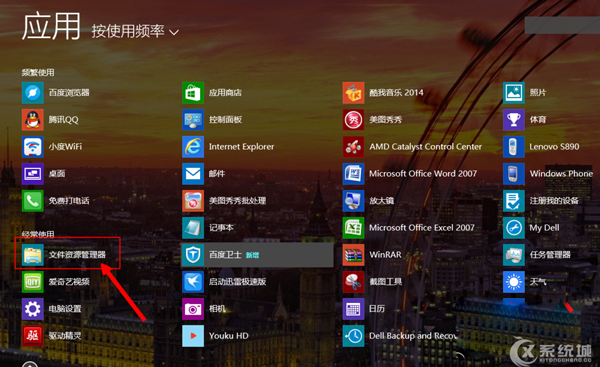Launch 百度浏览器 browser app
This screenshot has height=367, width=600.
coord(56,93)
